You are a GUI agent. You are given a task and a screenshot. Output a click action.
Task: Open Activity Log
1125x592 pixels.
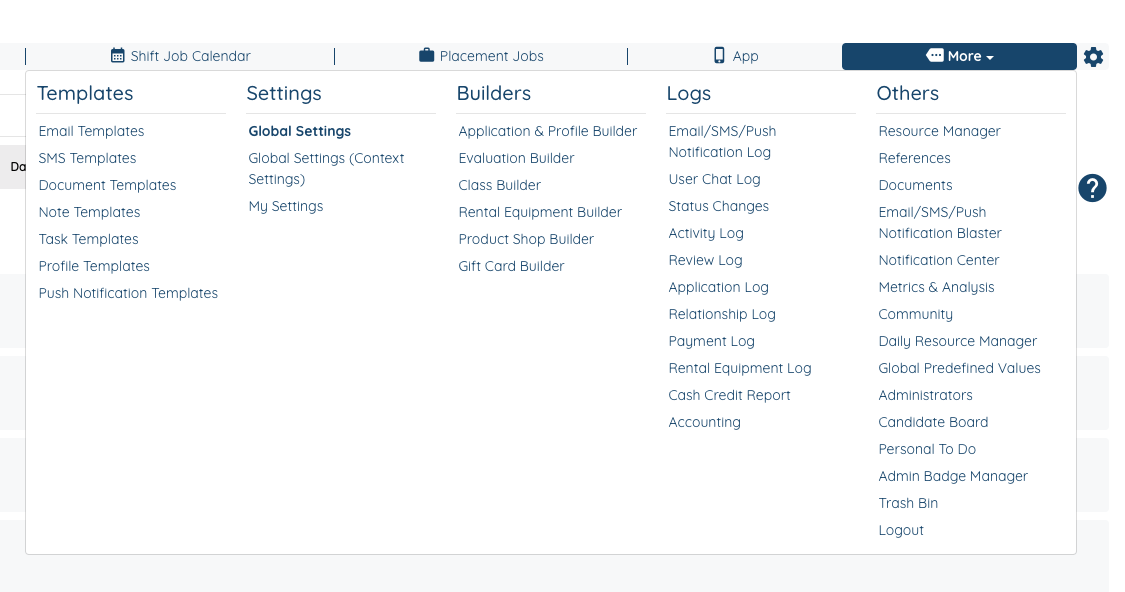click(706, 233)
